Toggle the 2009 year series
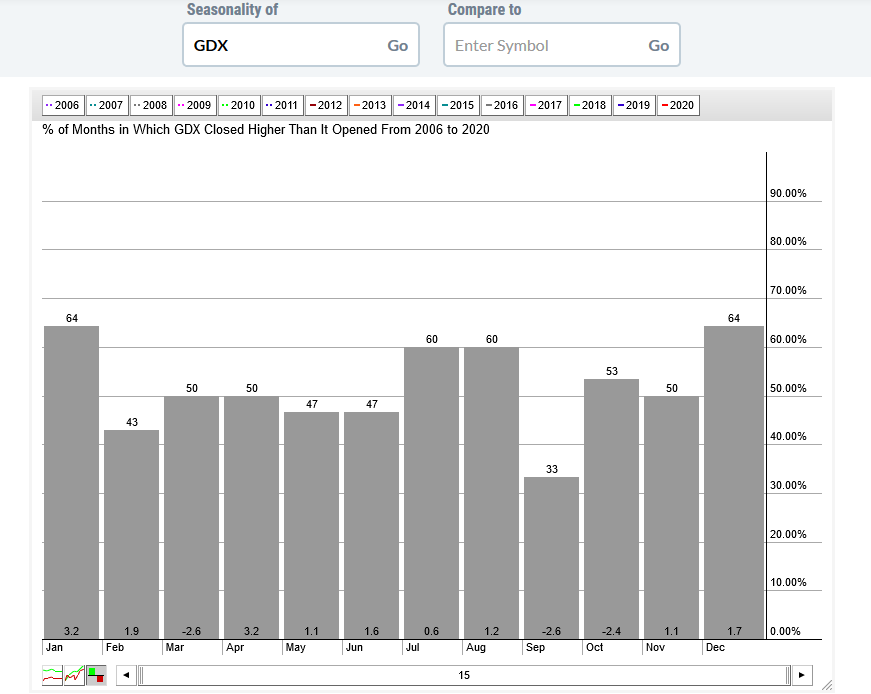The width and height of the screenshot is (871, 694). coord(194,105)
